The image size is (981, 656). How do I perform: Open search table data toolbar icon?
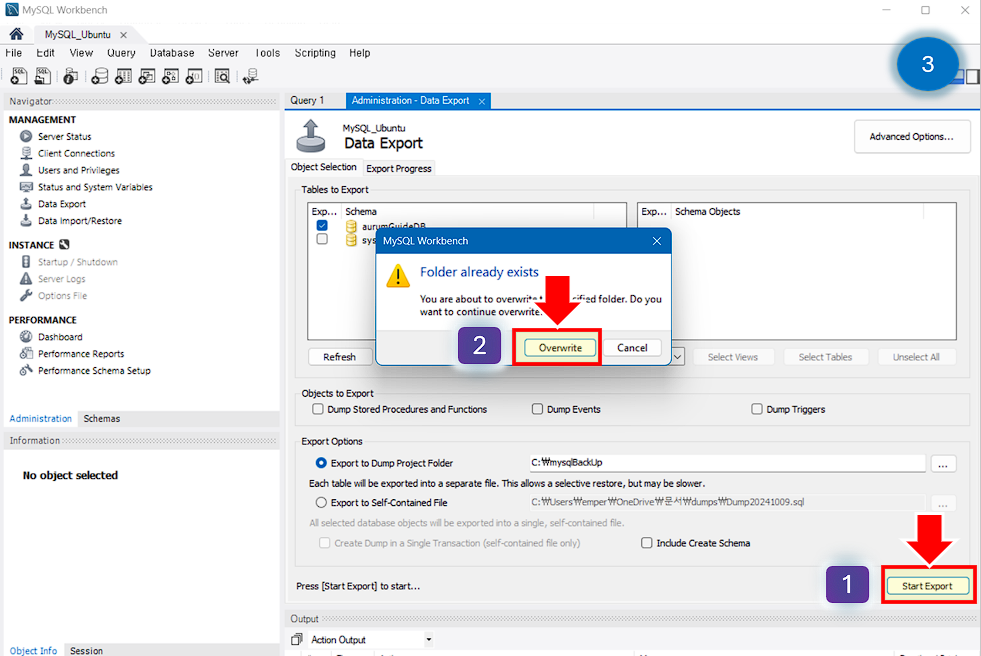point(222,76)
